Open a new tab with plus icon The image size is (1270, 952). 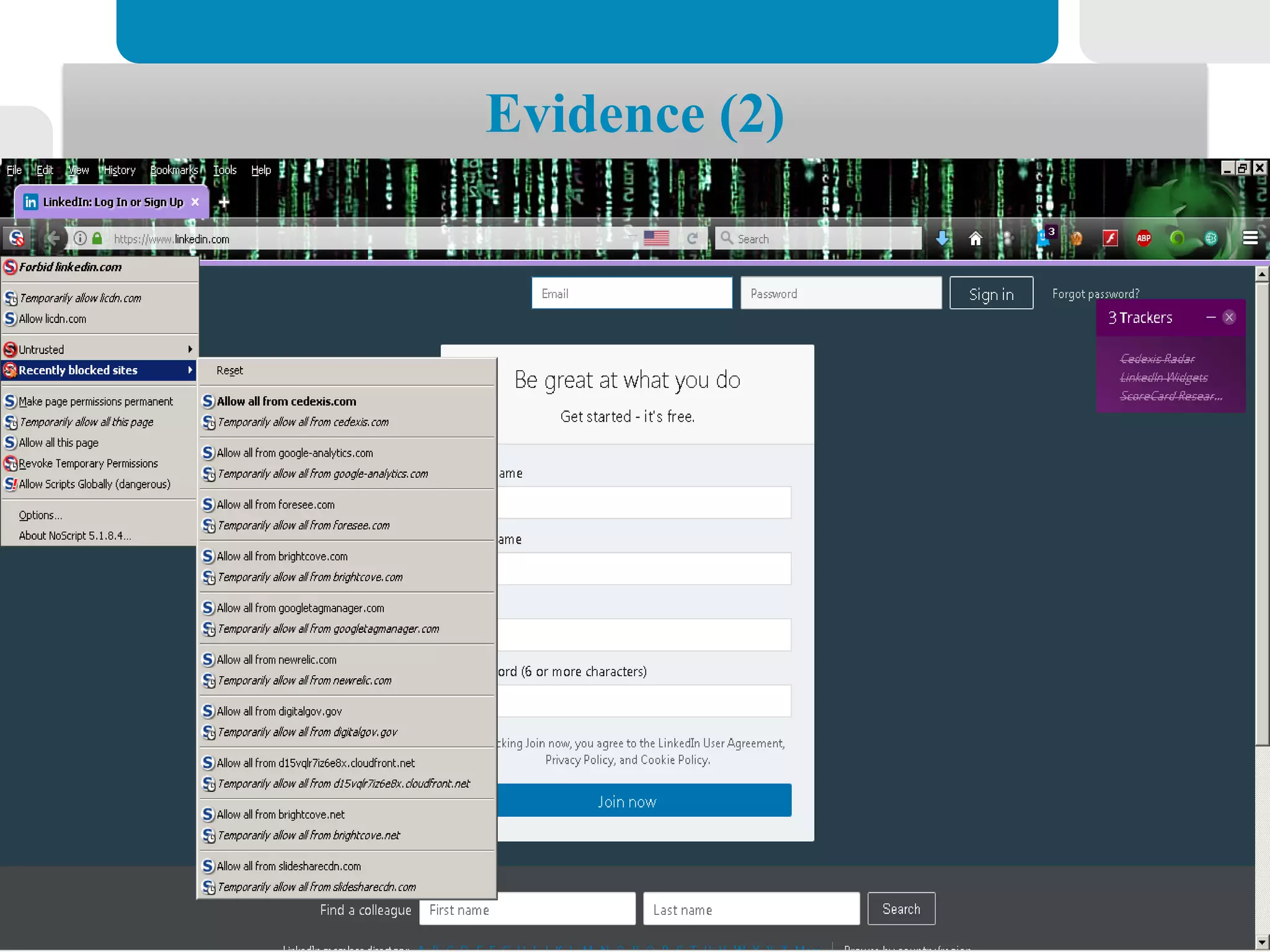[224, 202]
